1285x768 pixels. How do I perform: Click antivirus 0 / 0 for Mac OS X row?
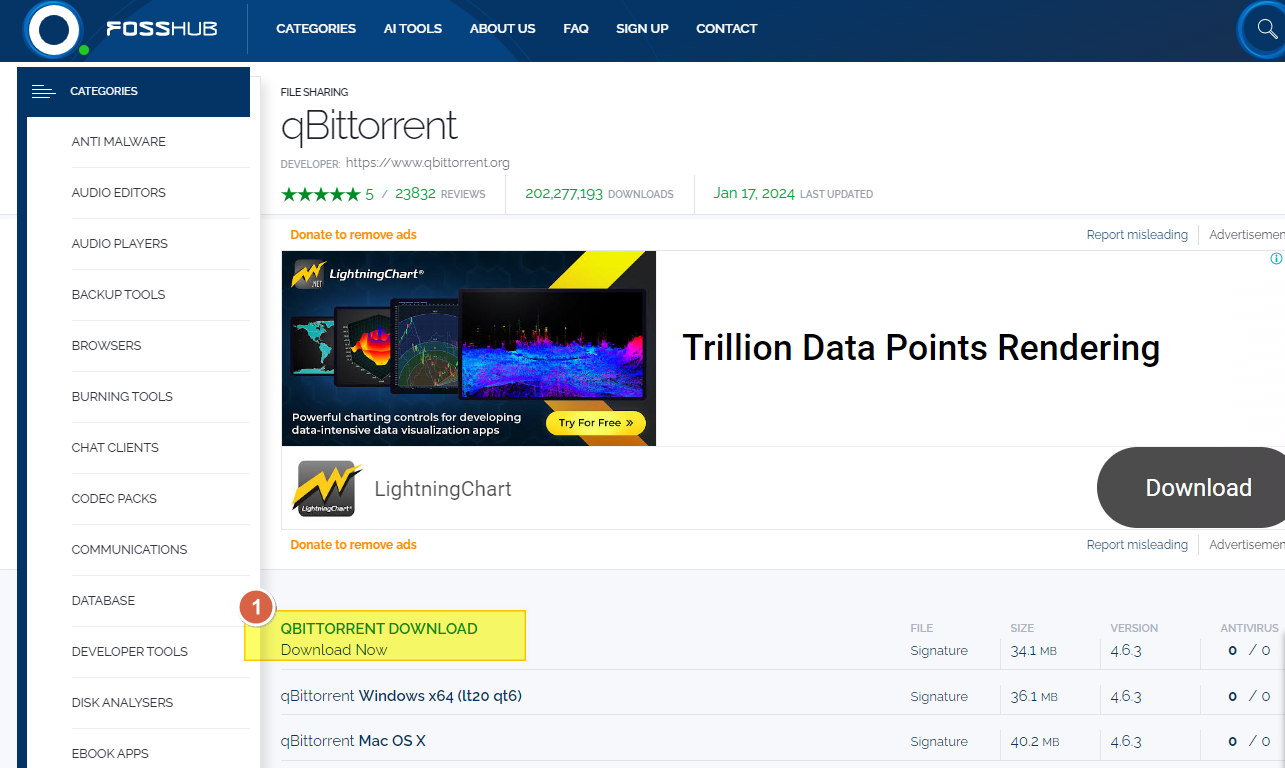pos(1249,742)
